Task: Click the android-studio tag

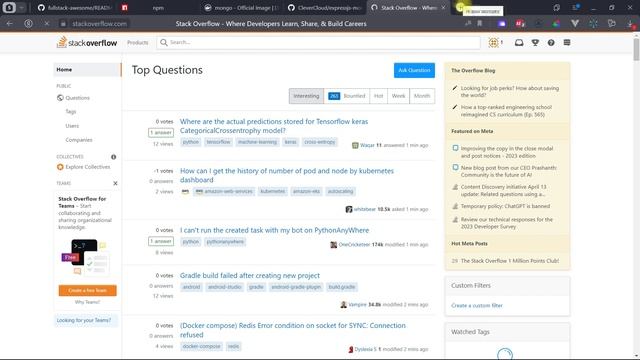Action: (x=224, y=287)
